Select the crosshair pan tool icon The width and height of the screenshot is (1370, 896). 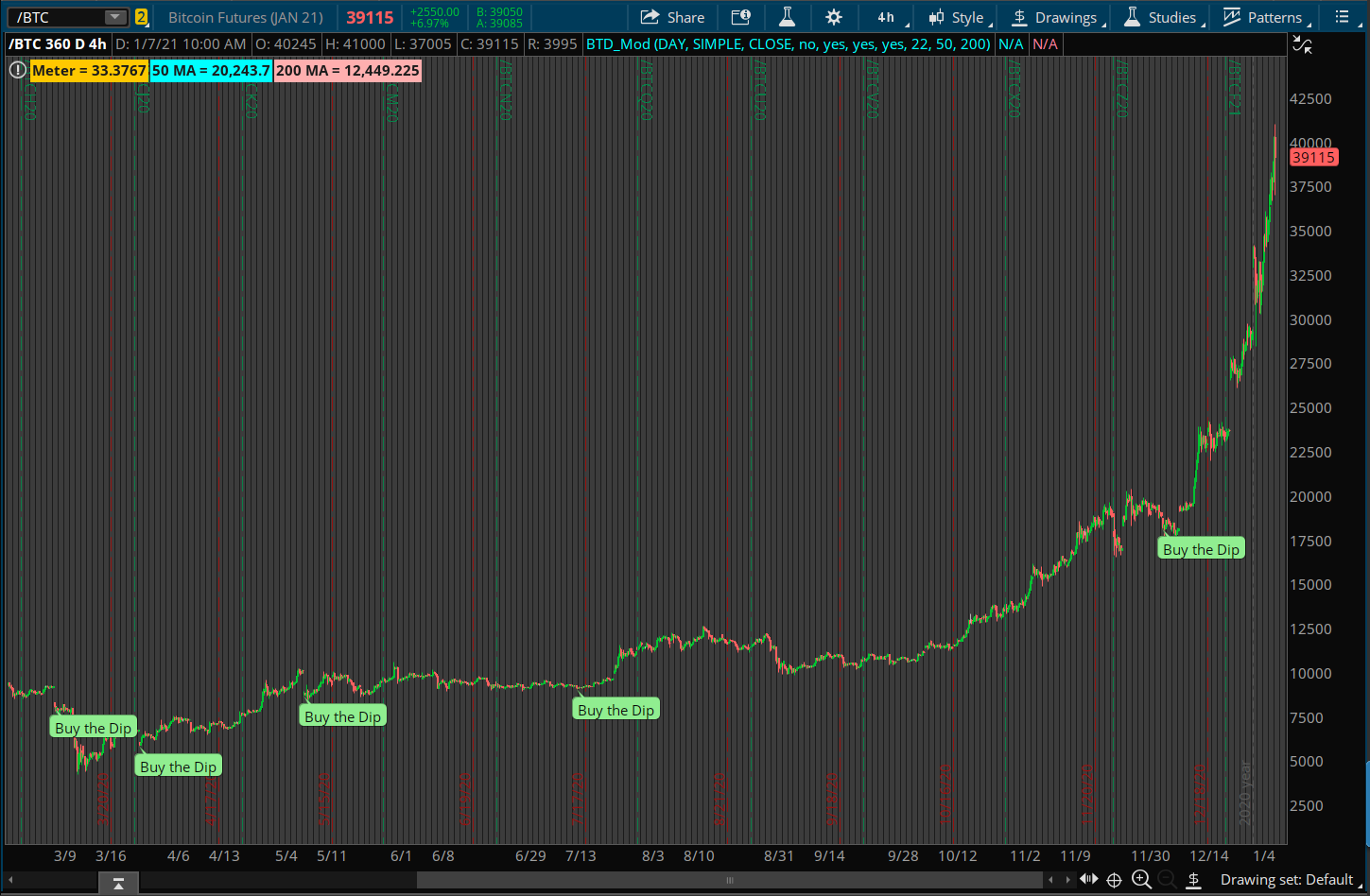click(x=1115, y=880)
